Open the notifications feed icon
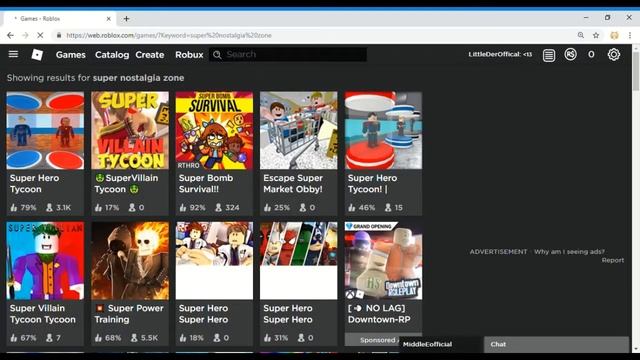The width and height of the screenshot is (640, 360). (549, 55)
